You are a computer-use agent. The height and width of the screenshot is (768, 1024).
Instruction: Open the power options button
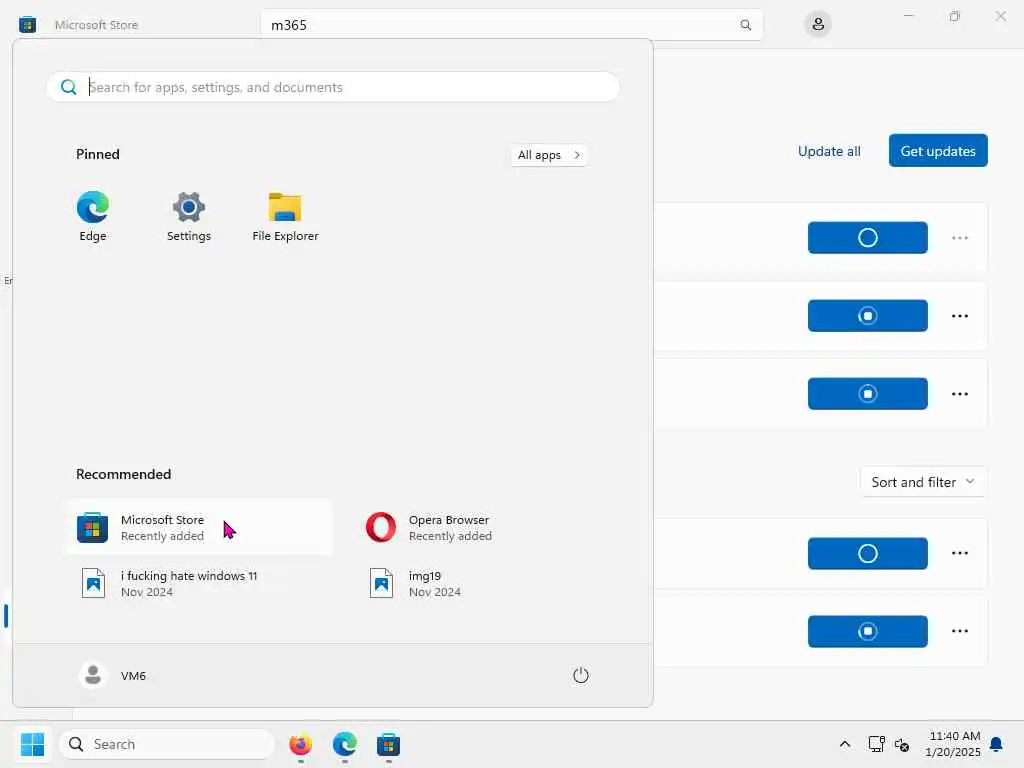tap(581, 675)
